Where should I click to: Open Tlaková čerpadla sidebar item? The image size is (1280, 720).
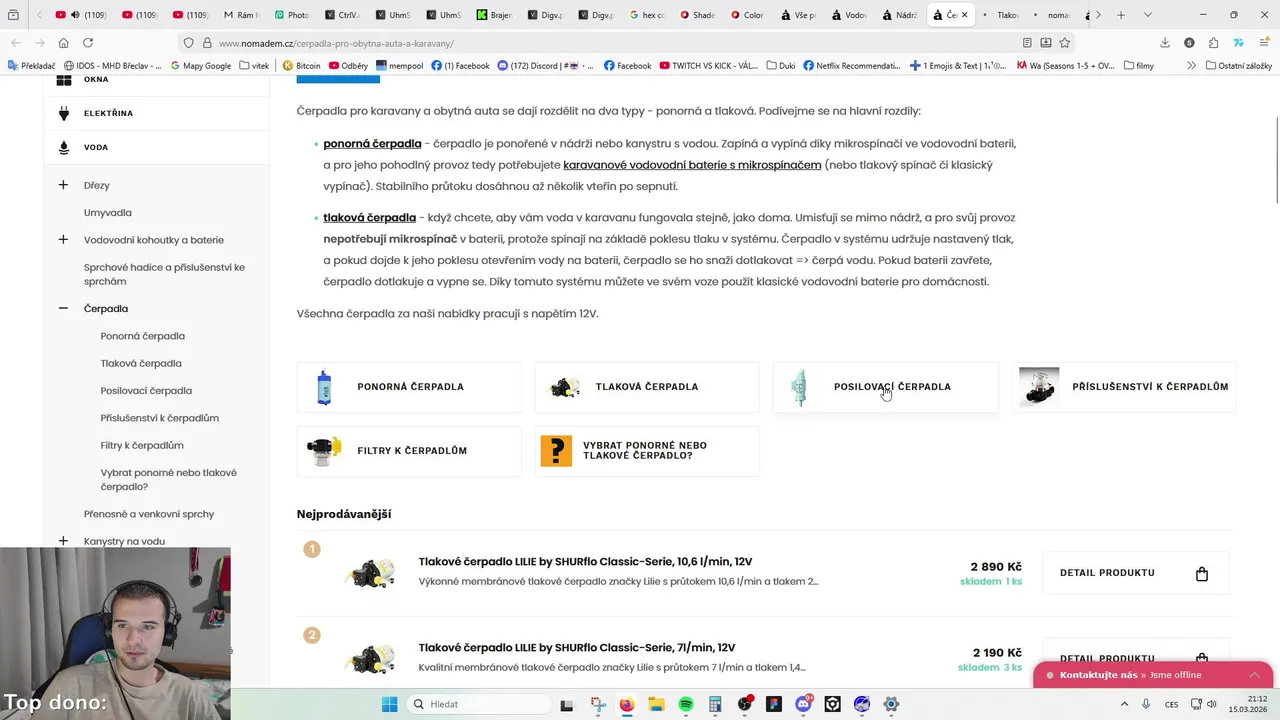tap(141, 363)
